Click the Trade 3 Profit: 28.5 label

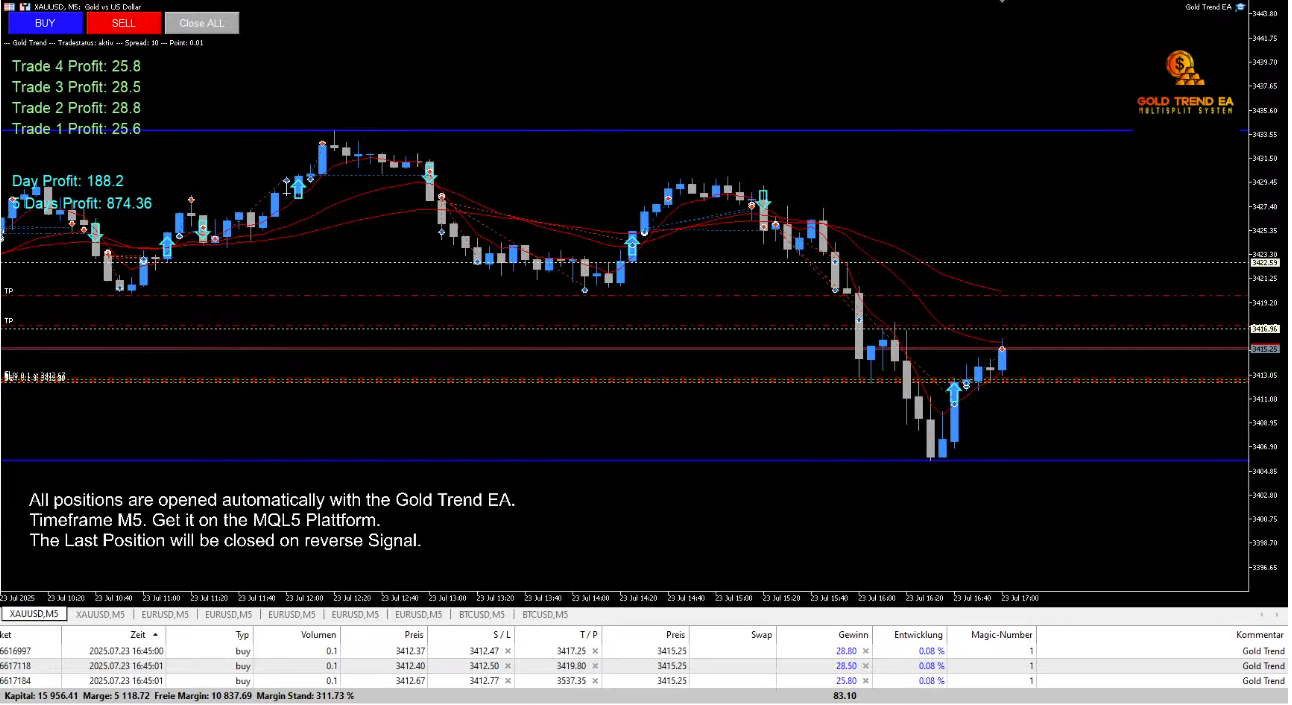76,87
